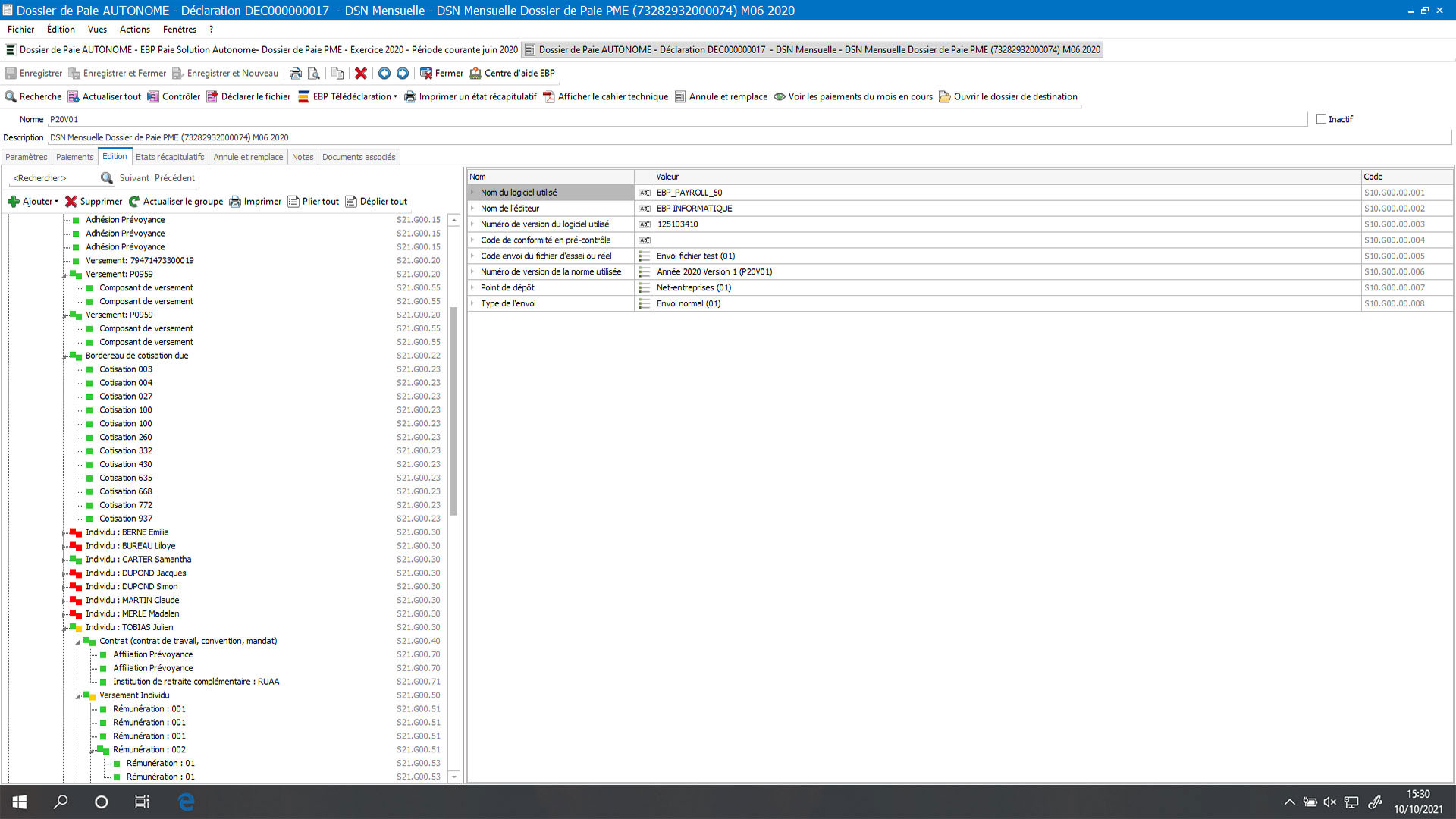Click Enregistrer et Fermer toolbar button
The image size is (1456, 819).
point(118,73)
